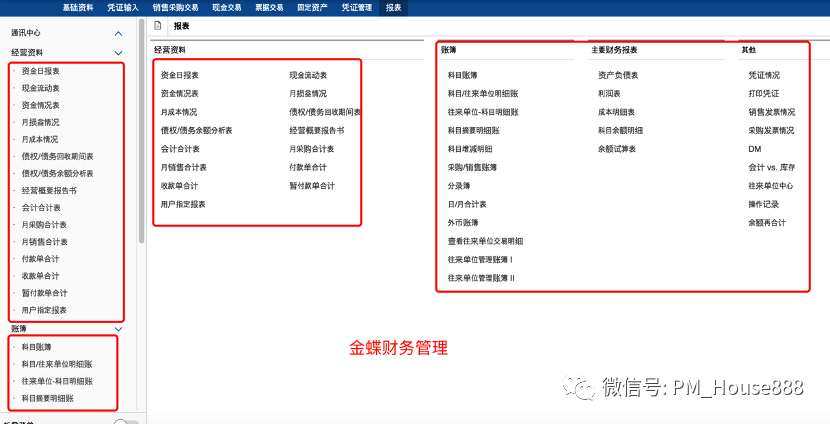
Task: Toggle the switch at bottom of sidebar
Action: pyautogui.click(x=125, y=421)
